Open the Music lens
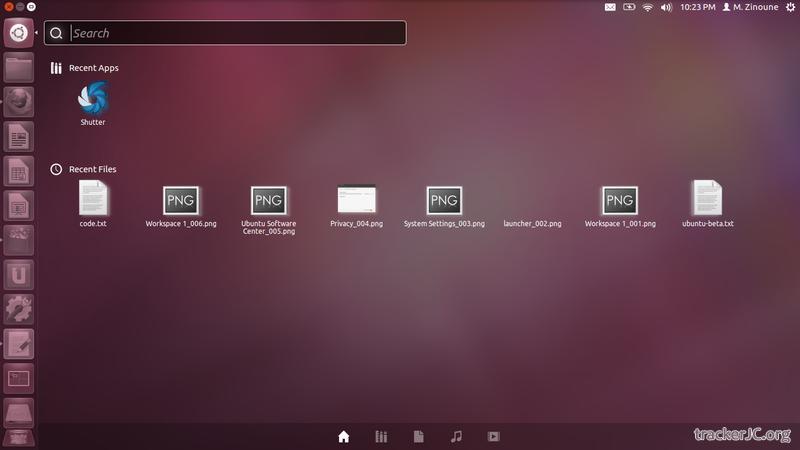Viewport: 800px width, 450px height. (456, 437)
